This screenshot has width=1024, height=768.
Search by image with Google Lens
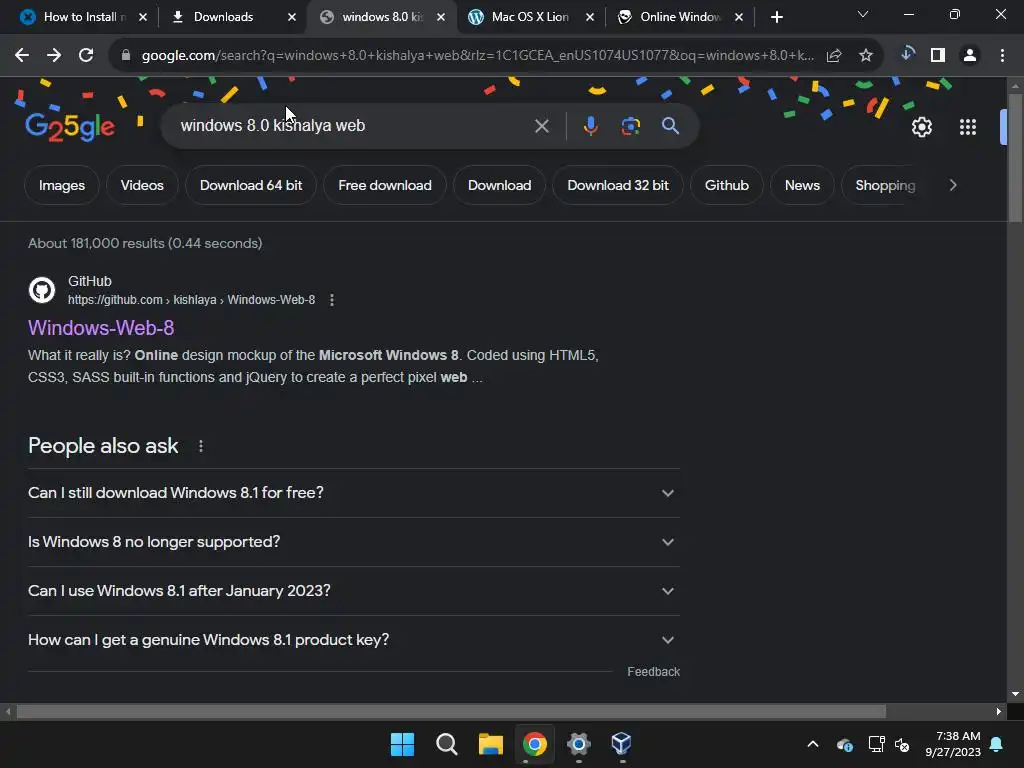[630, 126]
